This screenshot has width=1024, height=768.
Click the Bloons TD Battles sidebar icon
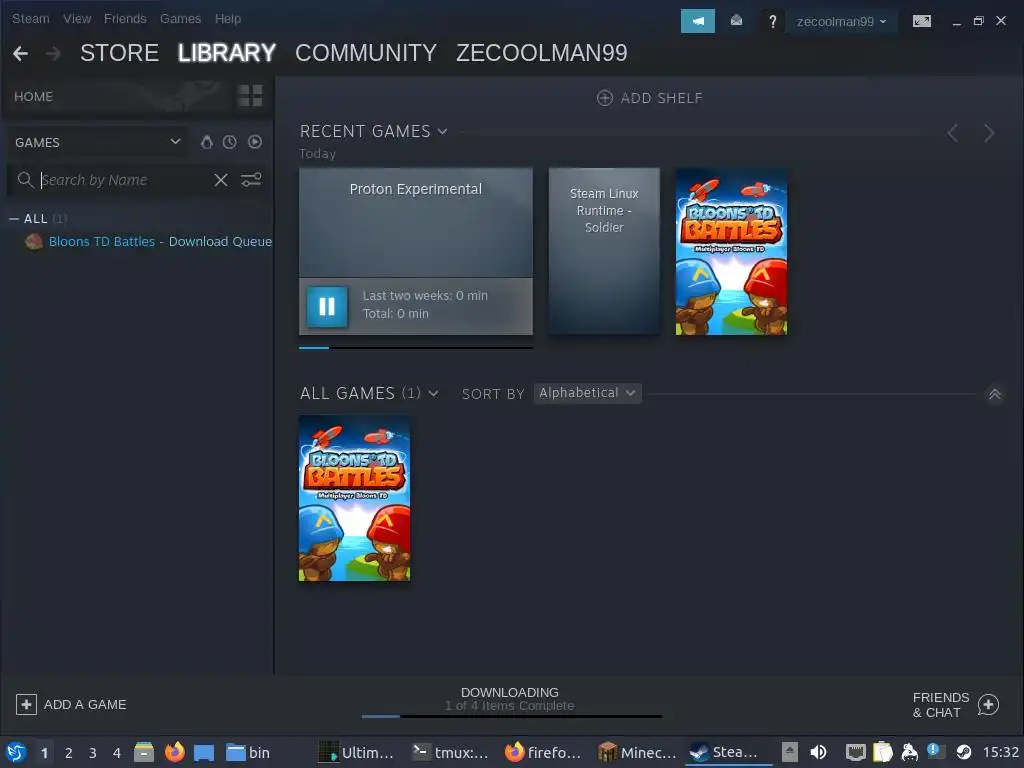click(34, 242)
